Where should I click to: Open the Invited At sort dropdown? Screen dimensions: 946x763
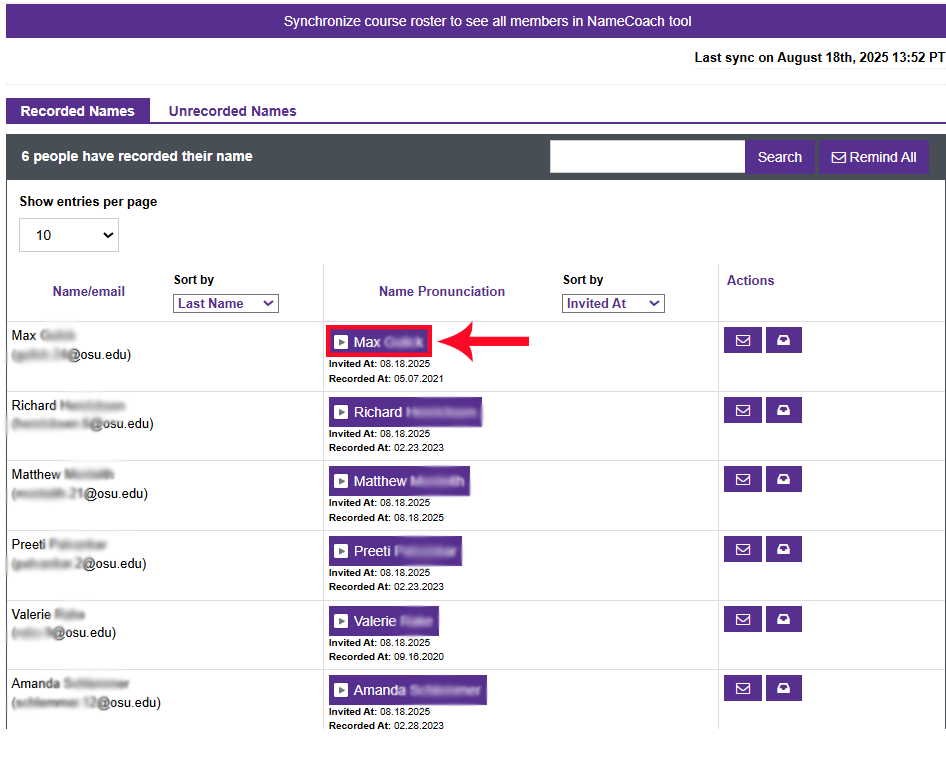pos(613,303)
